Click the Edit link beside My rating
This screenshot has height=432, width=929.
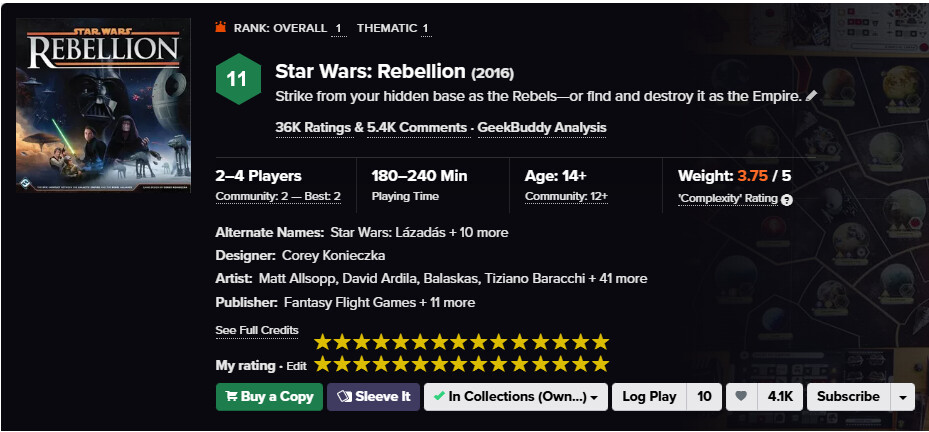point(296,367)
